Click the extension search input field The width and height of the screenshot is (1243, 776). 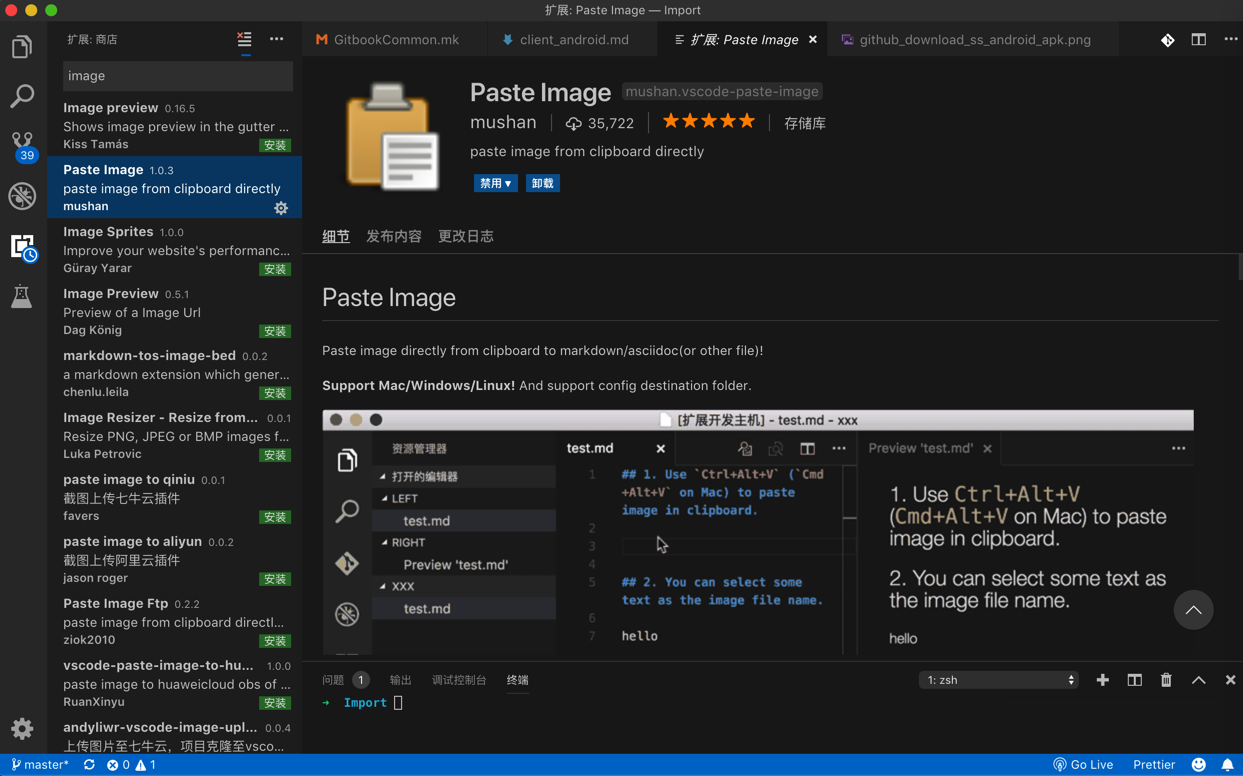177,76
